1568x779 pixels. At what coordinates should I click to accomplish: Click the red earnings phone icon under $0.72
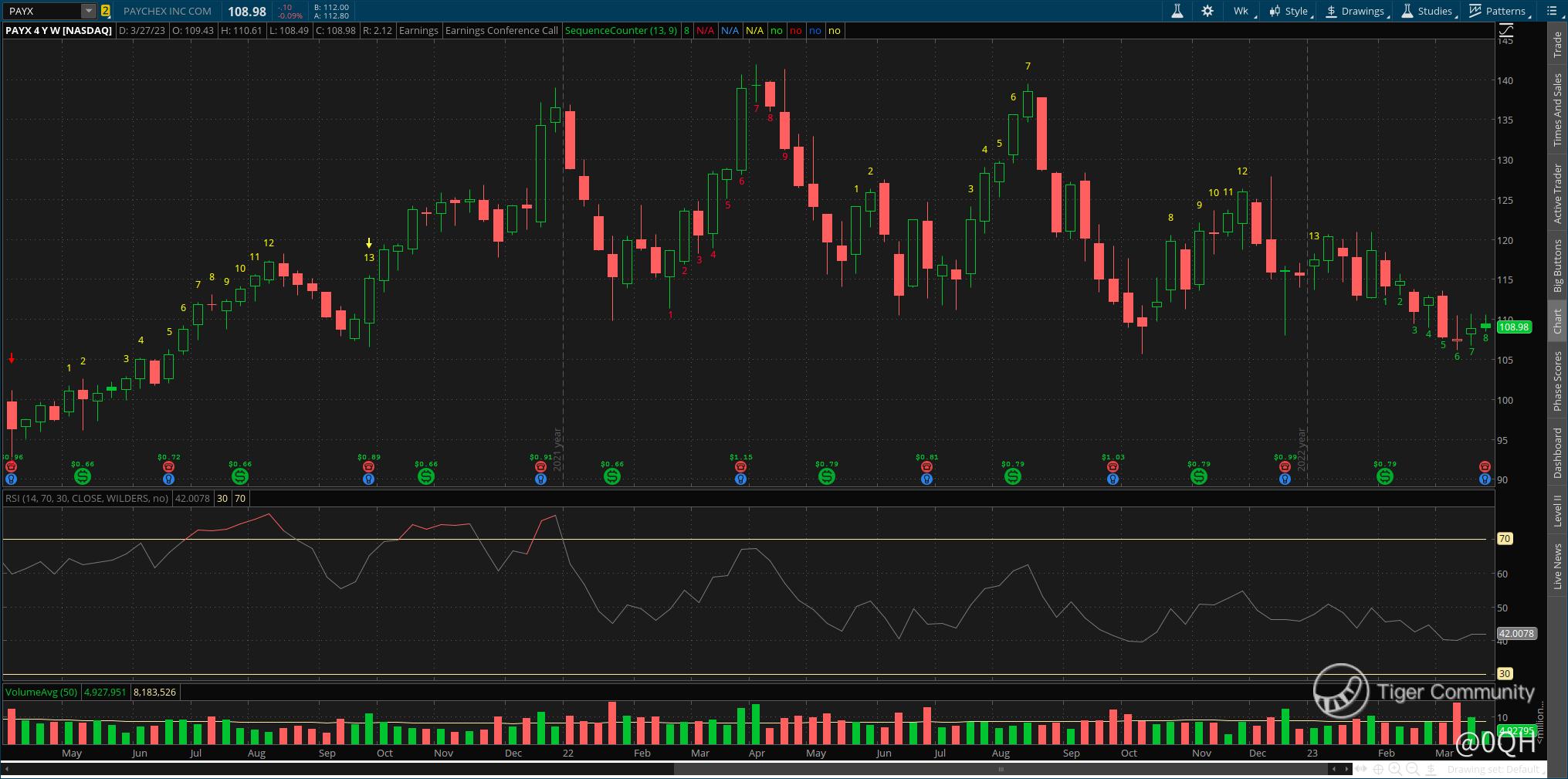[168, 467]
